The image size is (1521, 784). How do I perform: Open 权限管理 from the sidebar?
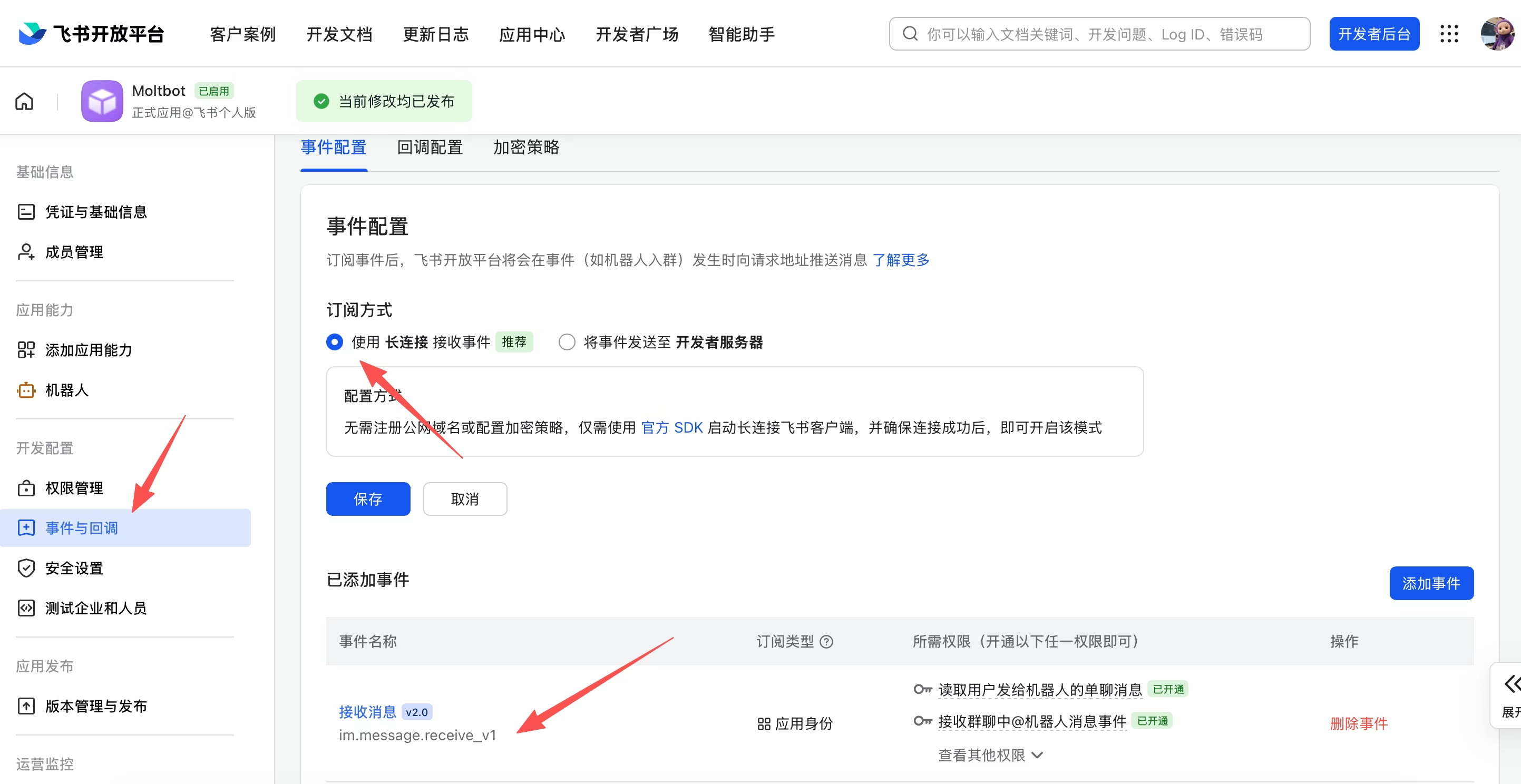[74, 488]
